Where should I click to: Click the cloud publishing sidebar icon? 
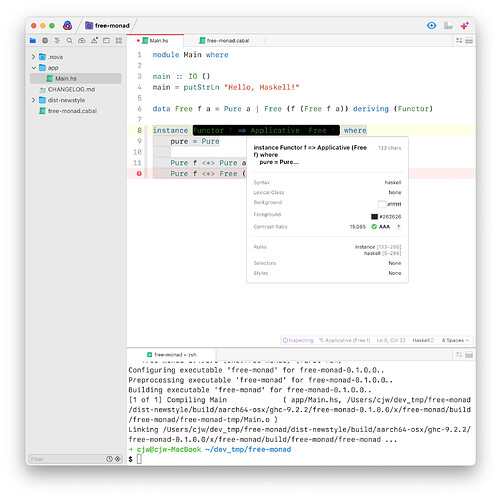(82, 41)
